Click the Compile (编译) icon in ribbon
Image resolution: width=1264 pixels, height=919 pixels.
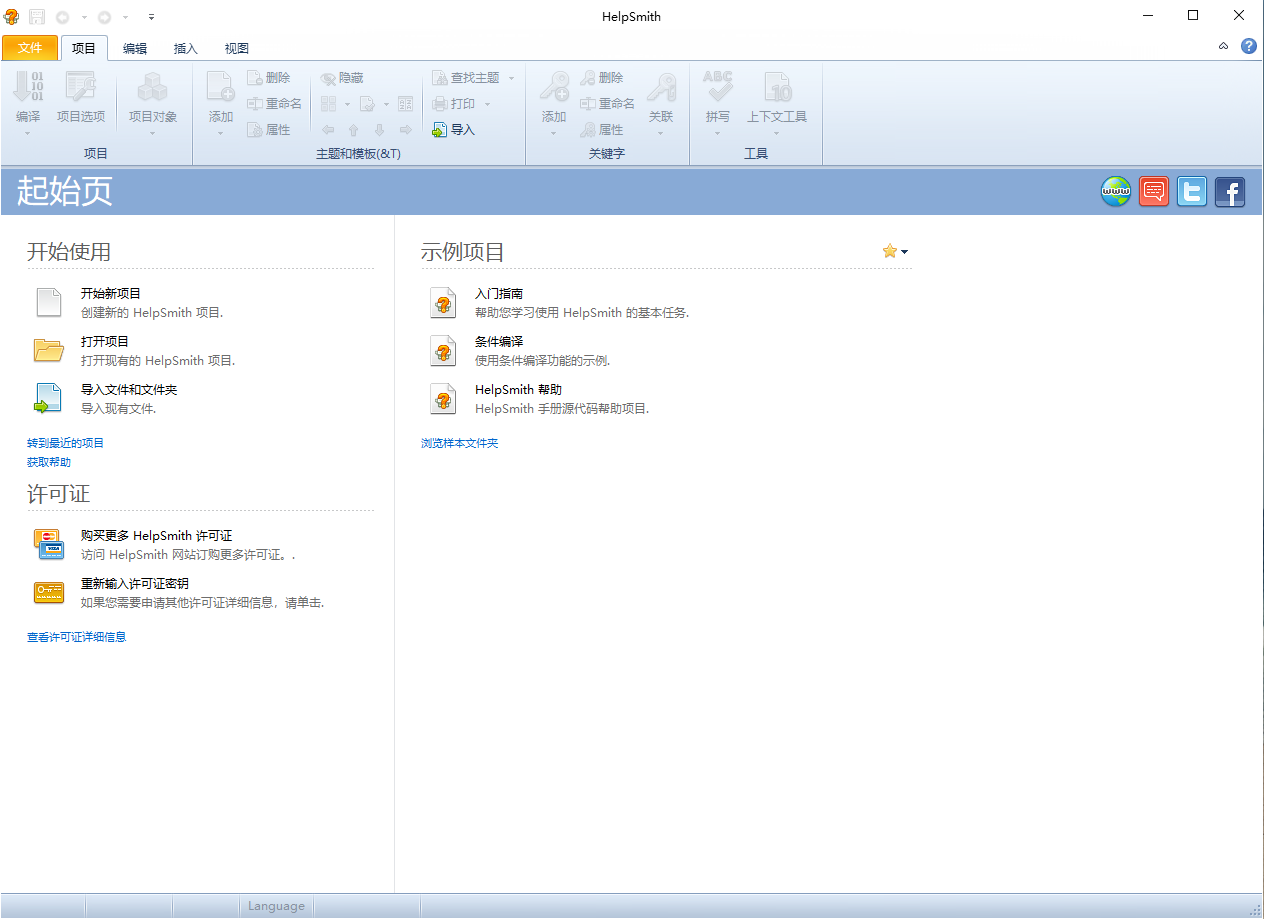(28, 87)
